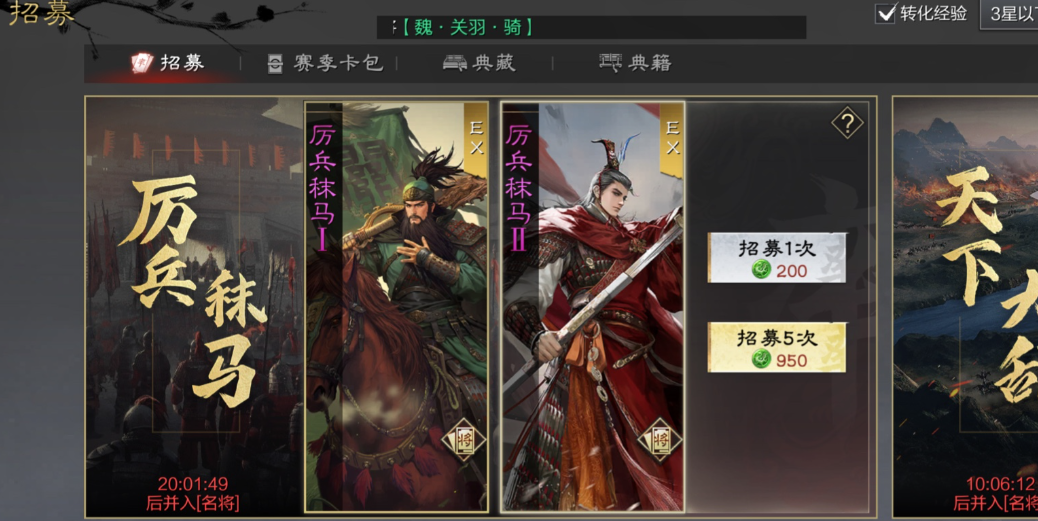Viewport: 1038px width, 521px height.
Task: Click the 典籍 books icon
Action: click(x=610, y=63)
